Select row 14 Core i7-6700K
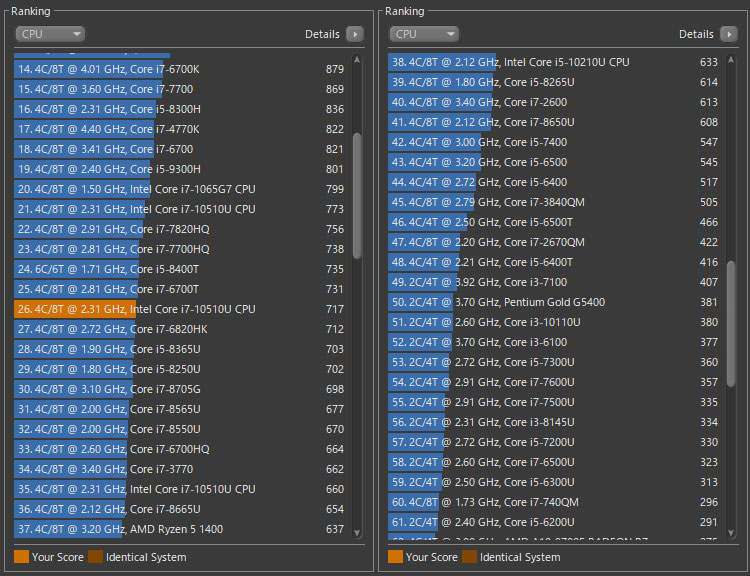 click(x=181, y=69)
